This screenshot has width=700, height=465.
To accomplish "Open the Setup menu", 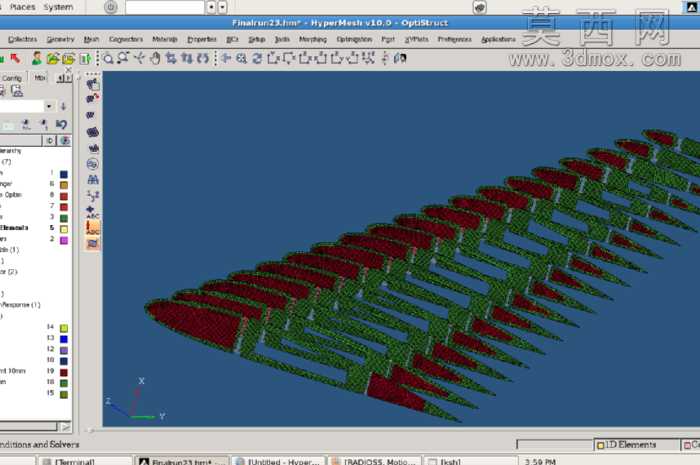I will [257, 39].
